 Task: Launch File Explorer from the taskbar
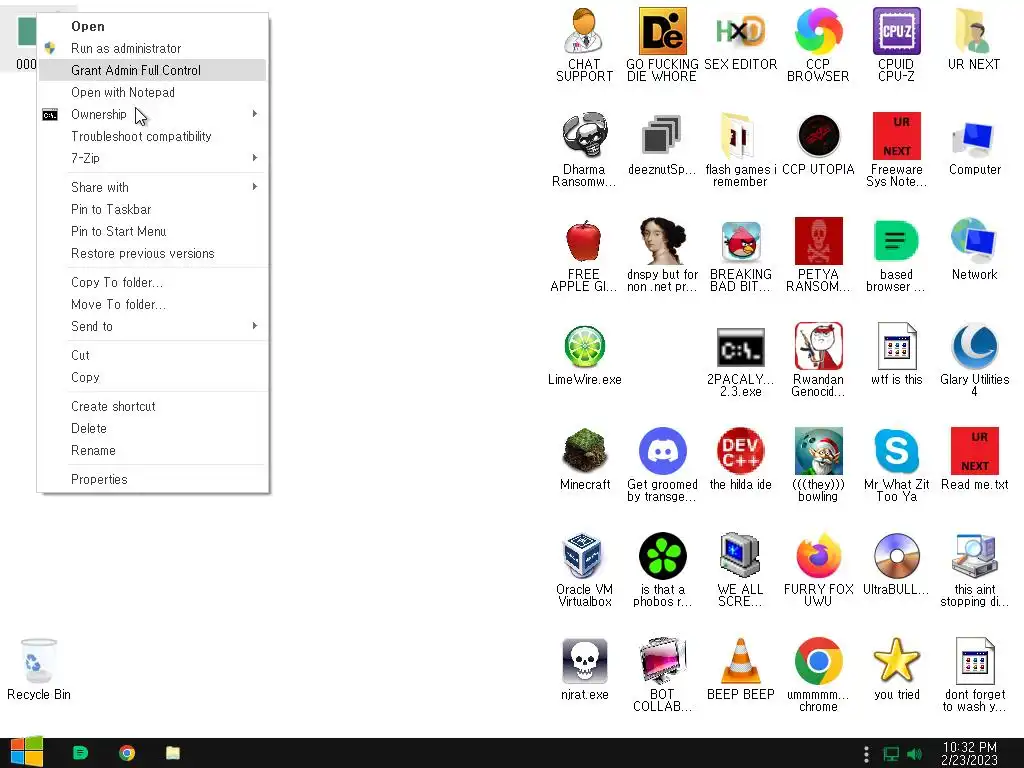[172, 753]
